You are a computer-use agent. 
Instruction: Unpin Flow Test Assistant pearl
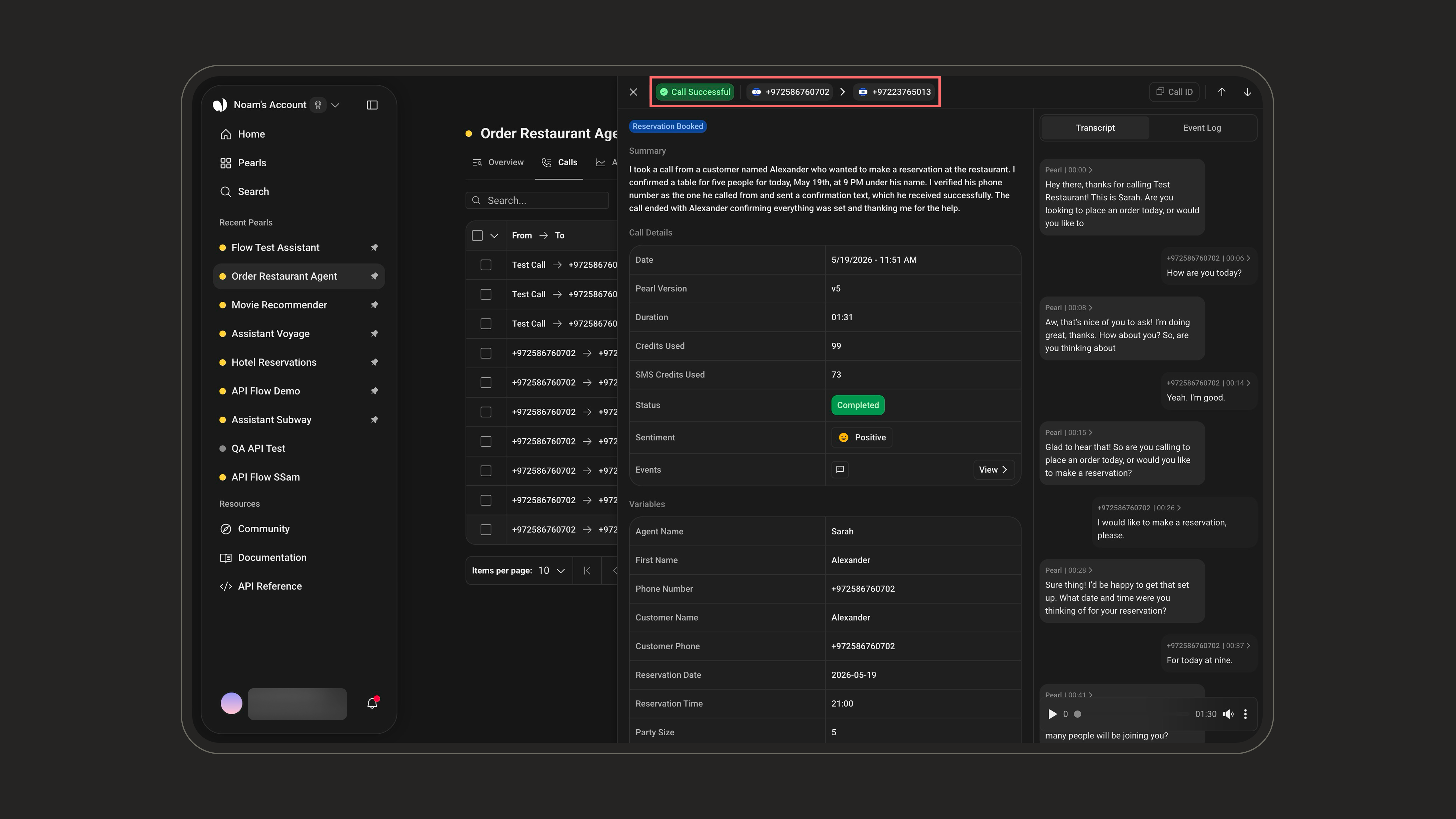[374, 248]
